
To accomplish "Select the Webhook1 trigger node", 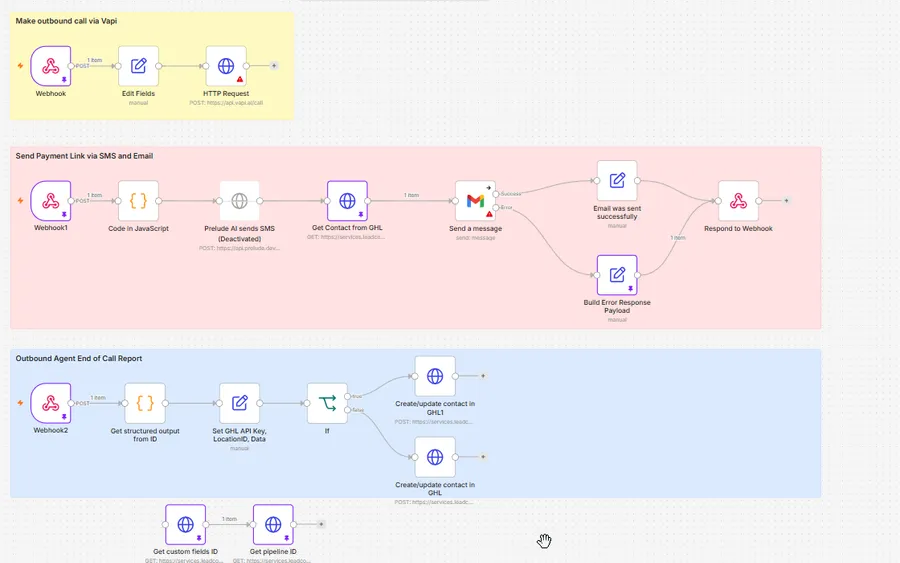I will [x=51, y=201].
